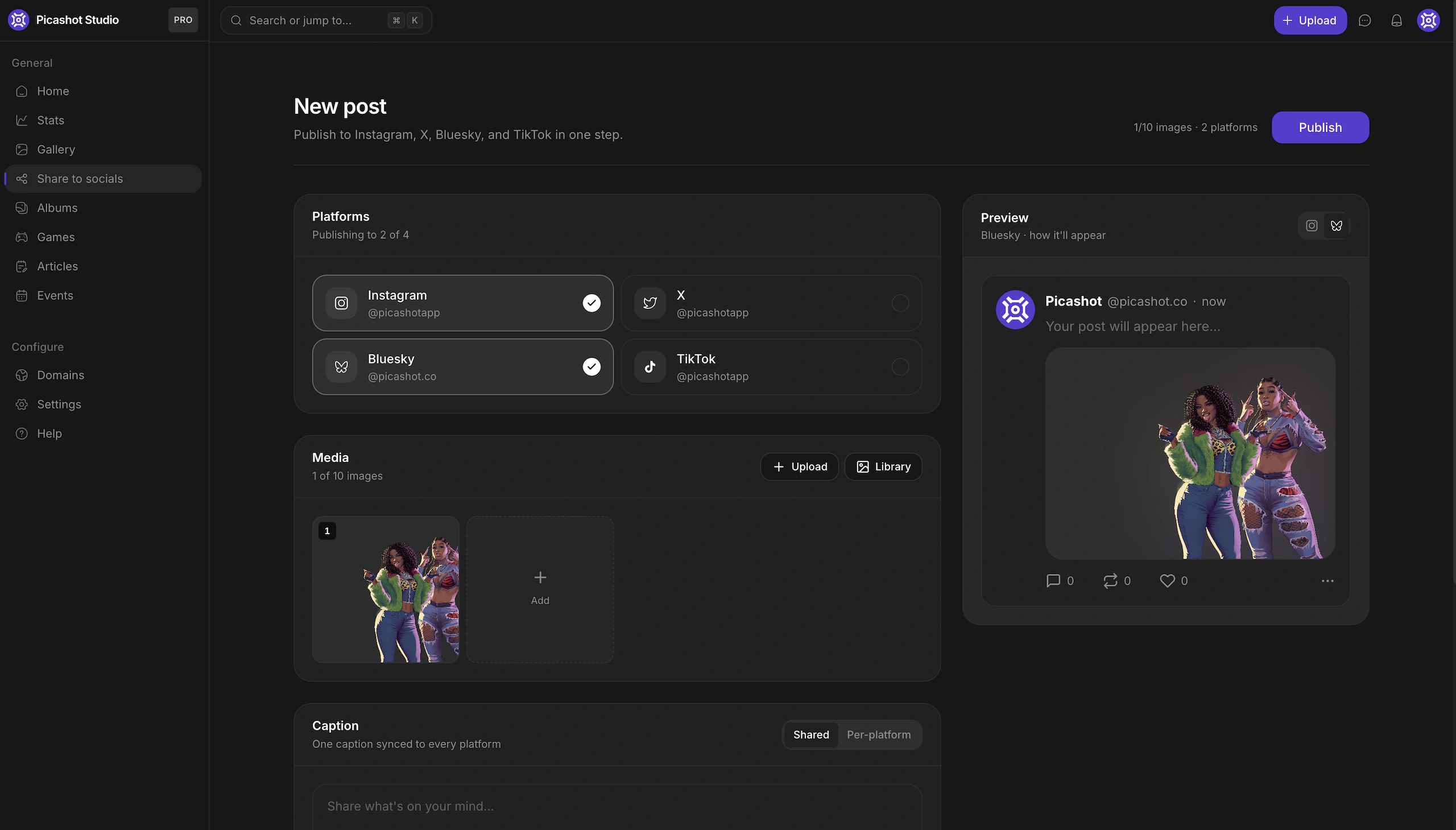The image size is (1456, 830).
Task: Enable the TikTok platform radio circle
Action: (x=900, y=367)
